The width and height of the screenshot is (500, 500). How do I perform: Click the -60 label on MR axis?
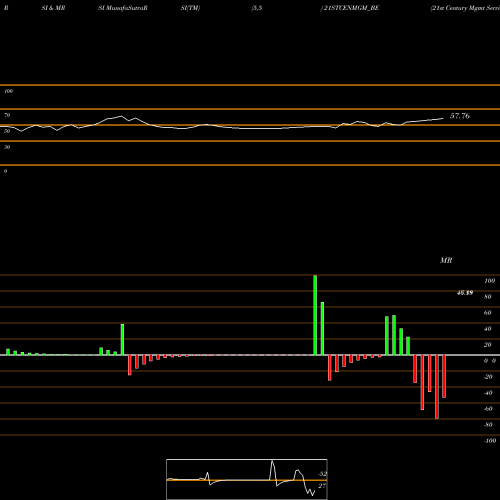(488, 409)
